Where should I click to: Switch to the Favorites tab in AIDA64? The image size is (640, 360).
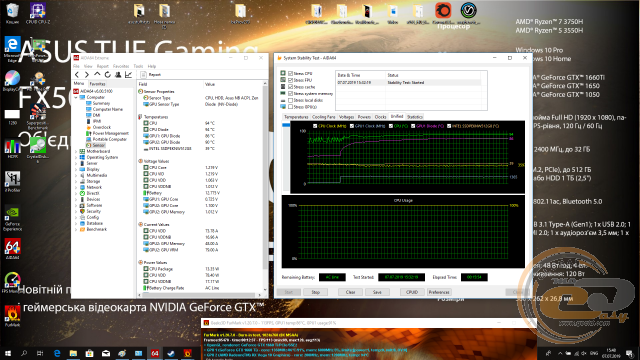97,84
